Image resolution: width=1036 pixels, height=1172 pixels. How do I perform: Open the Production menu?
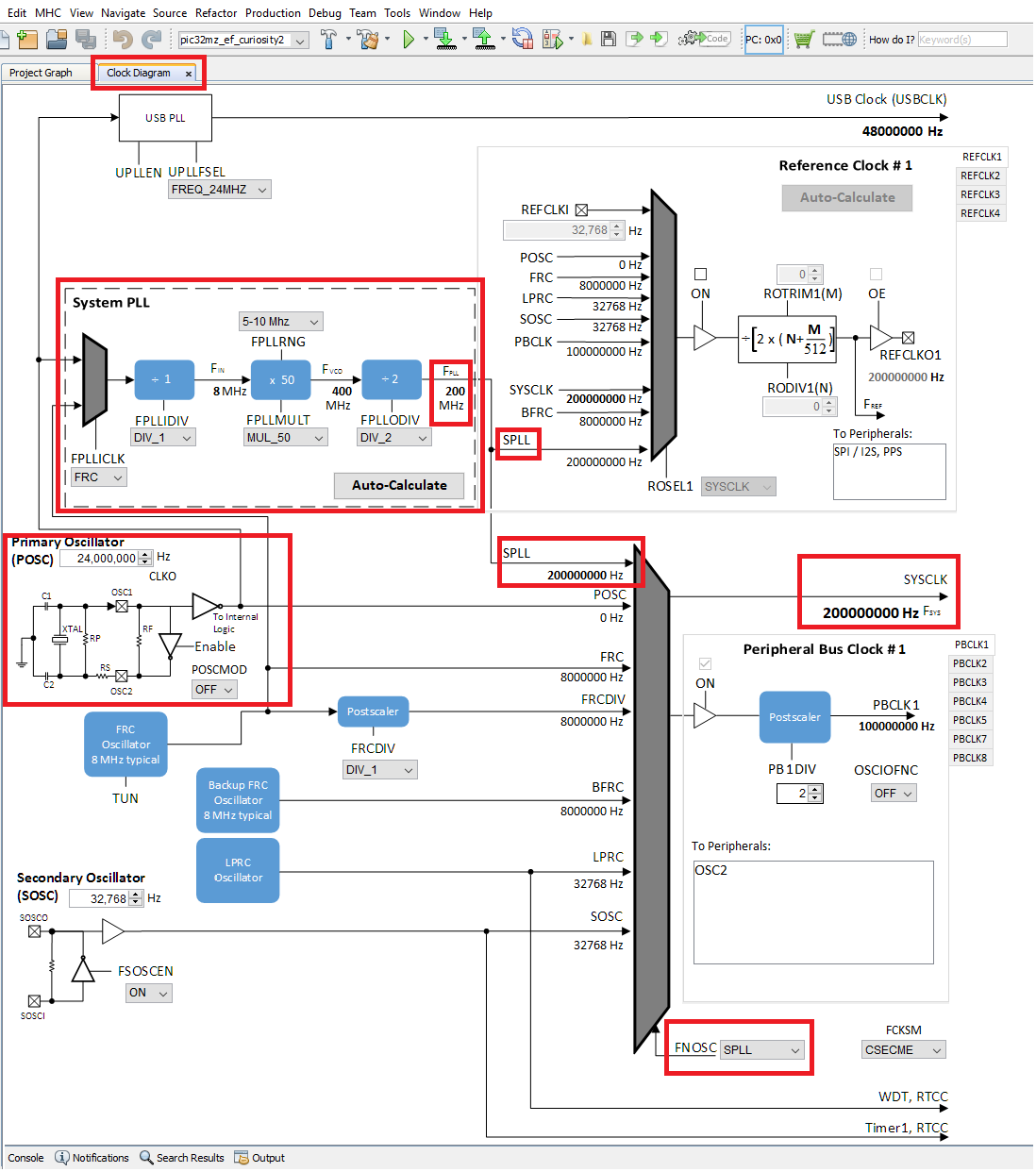[273, 13]
